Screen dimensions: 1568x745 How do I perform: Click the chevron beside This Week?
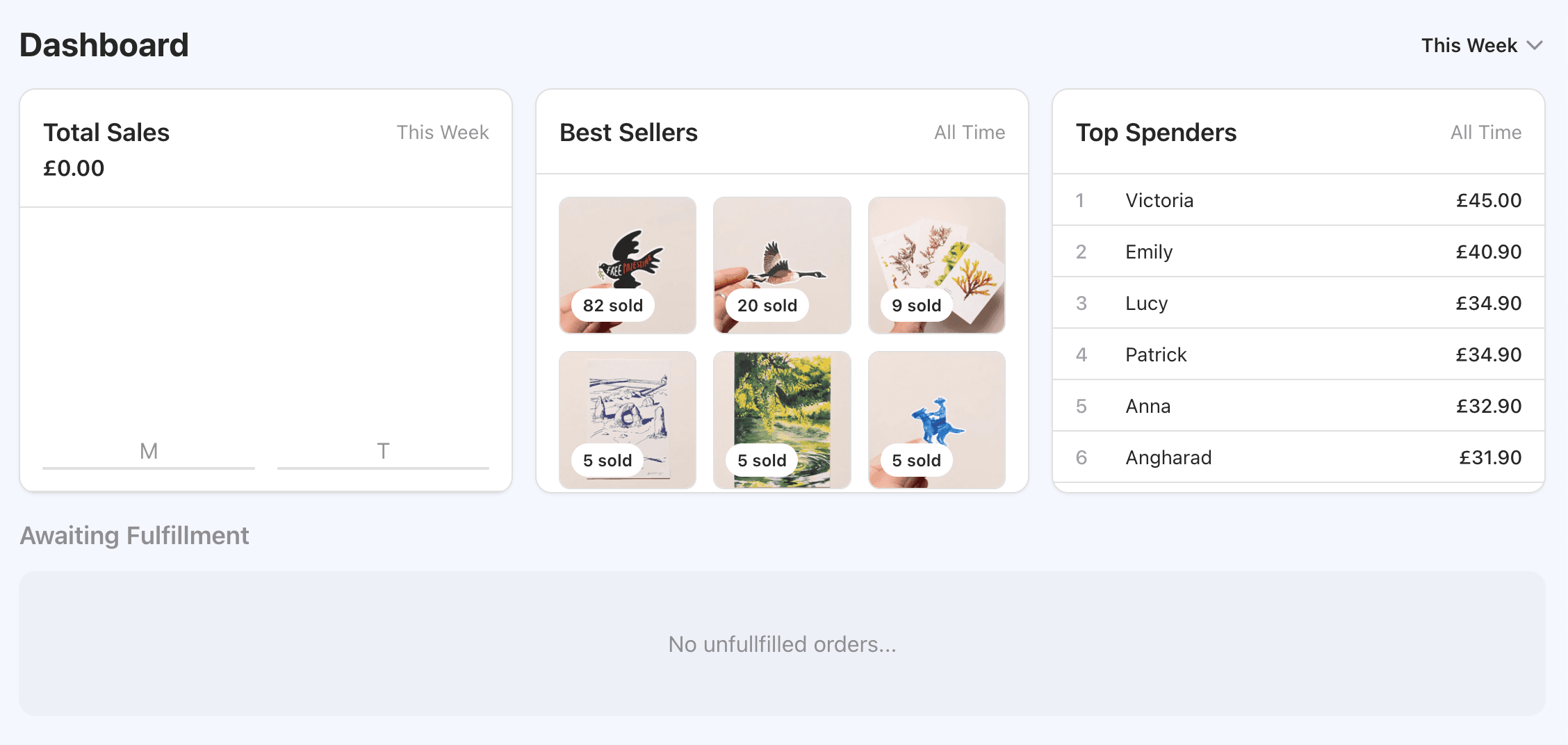[1535, 46]
